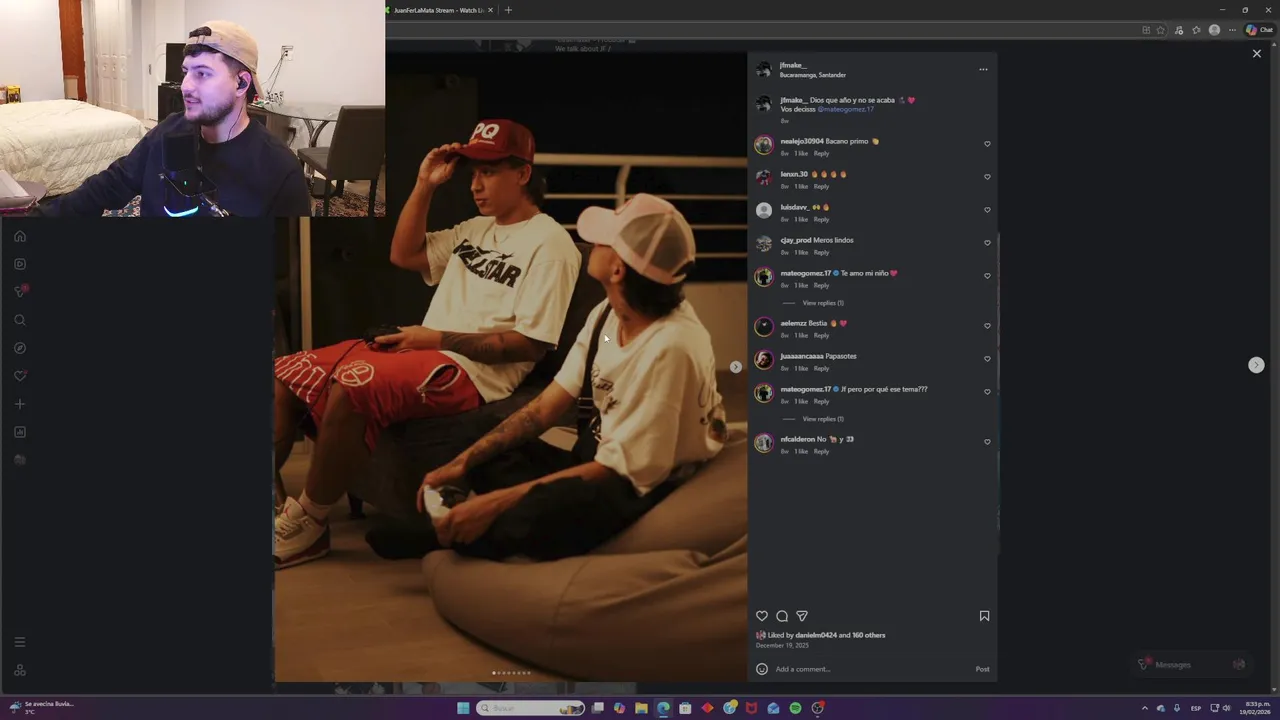Click the comment bubble icon below the post
1280x720 pixels.
[x=782, y=616]
